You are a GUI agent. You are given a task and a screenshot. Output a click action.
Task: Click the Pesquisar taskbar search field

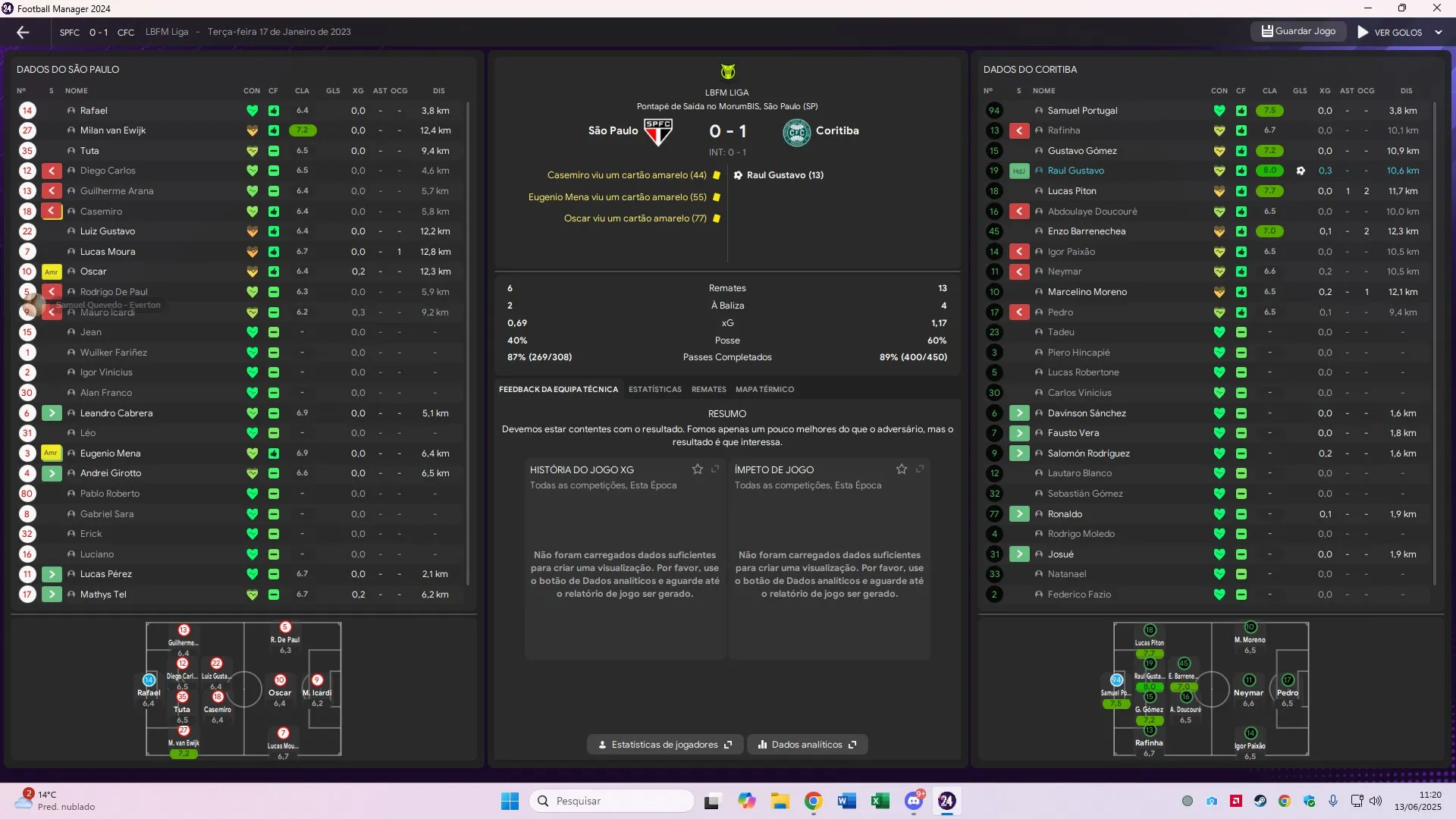point(612,801)
